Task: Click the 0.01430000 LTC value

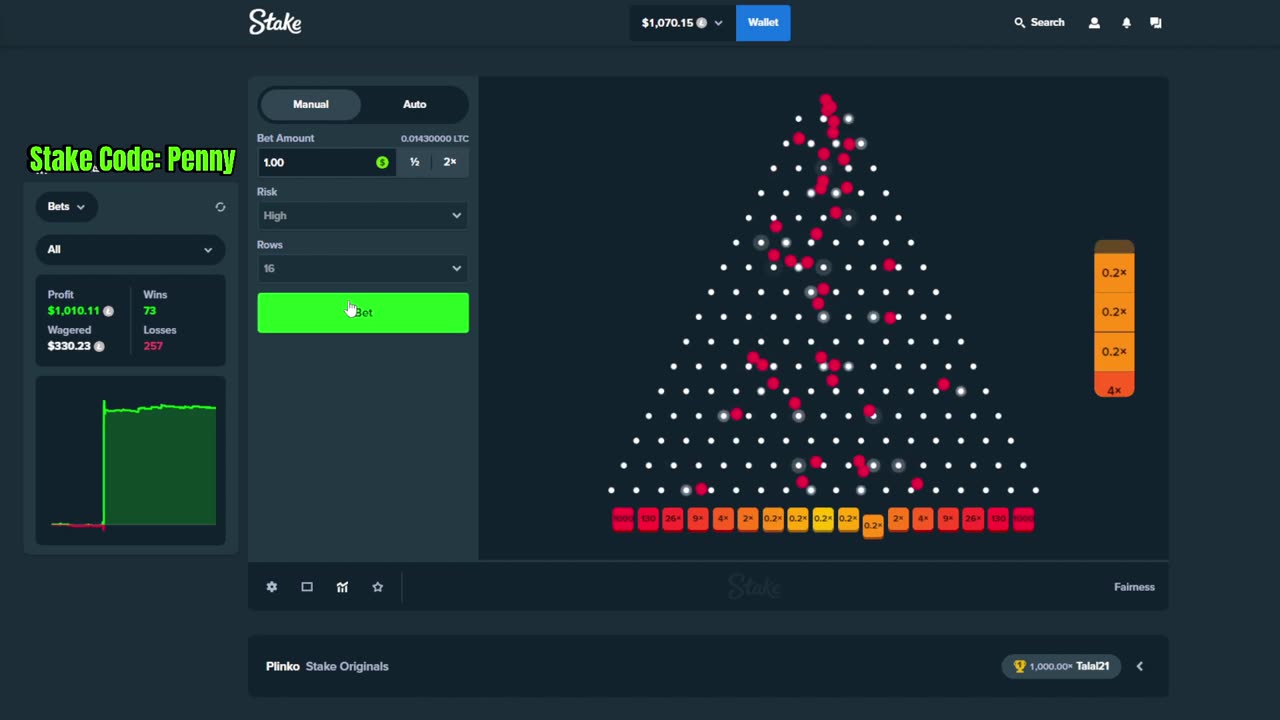Action: pyautogui.click(x=434, y=138)
